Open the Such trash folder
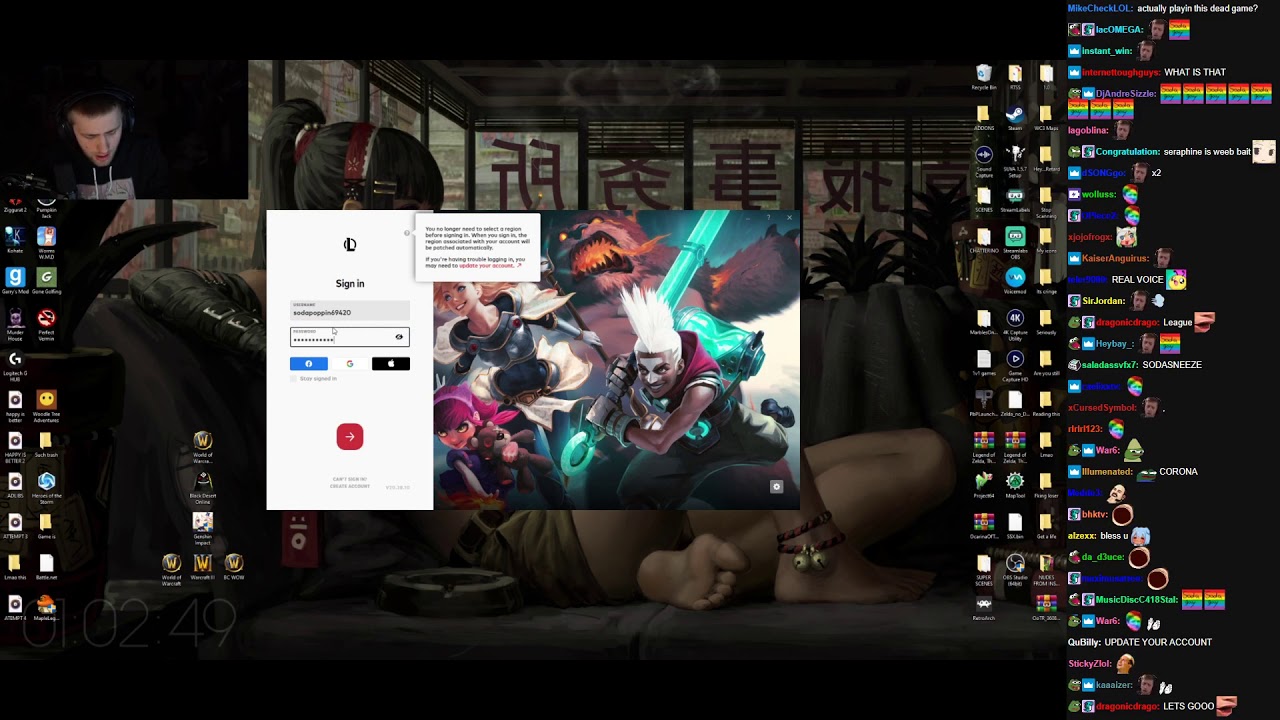Screen dimensions: 1280x720 [x=46, y=445]
